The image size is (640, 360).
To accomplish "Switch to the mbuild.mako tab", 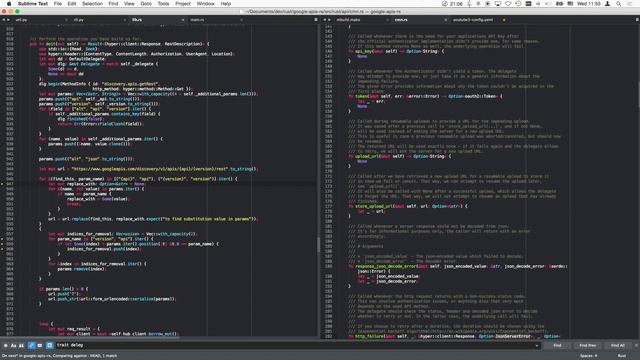I will click(x=348, y=20).
